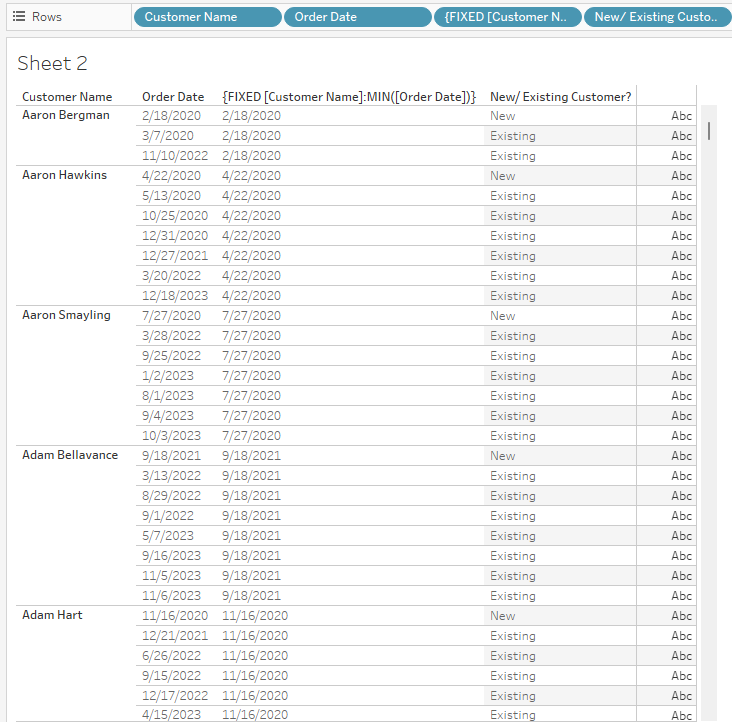Click the New label in Aaron Hawkins's row
The width and height of the screenshot is (732, 722).
[x=503, y=176]
